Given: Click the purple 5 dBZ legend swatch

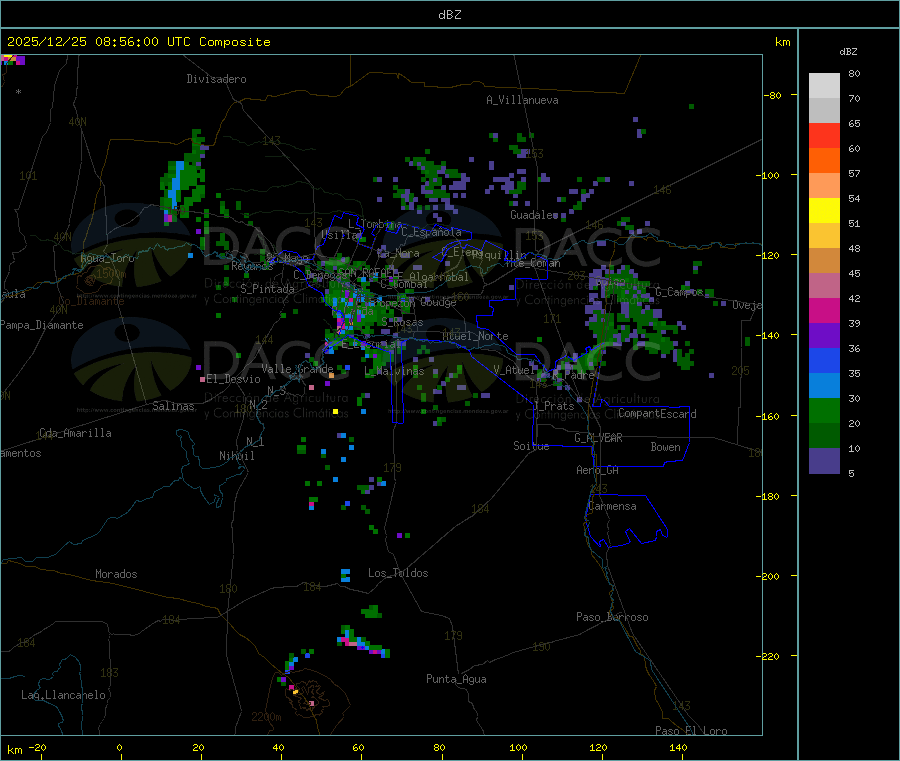Looking at the screenshot, I should tap(824, 461).
